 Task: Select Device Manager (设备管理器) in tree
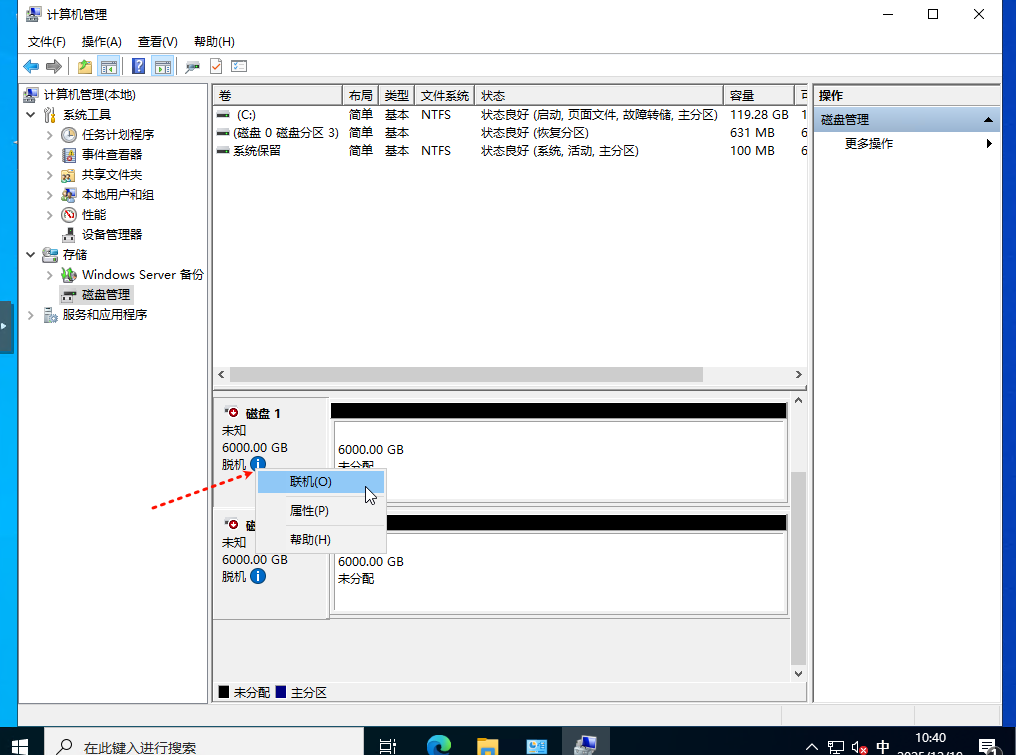(x=111, y=234)
